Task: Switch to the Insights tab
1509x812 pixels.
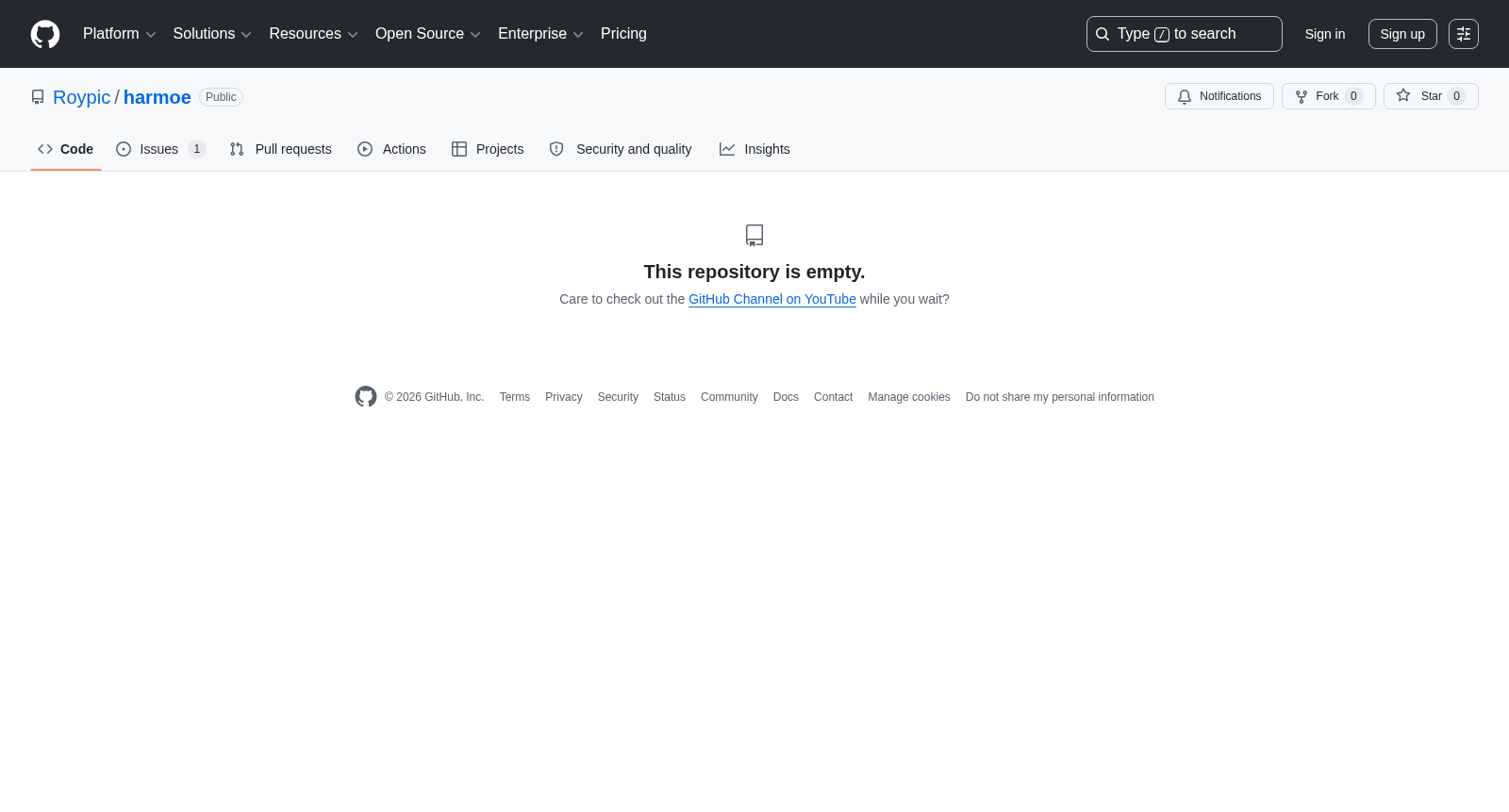Action: coord(754,149)
